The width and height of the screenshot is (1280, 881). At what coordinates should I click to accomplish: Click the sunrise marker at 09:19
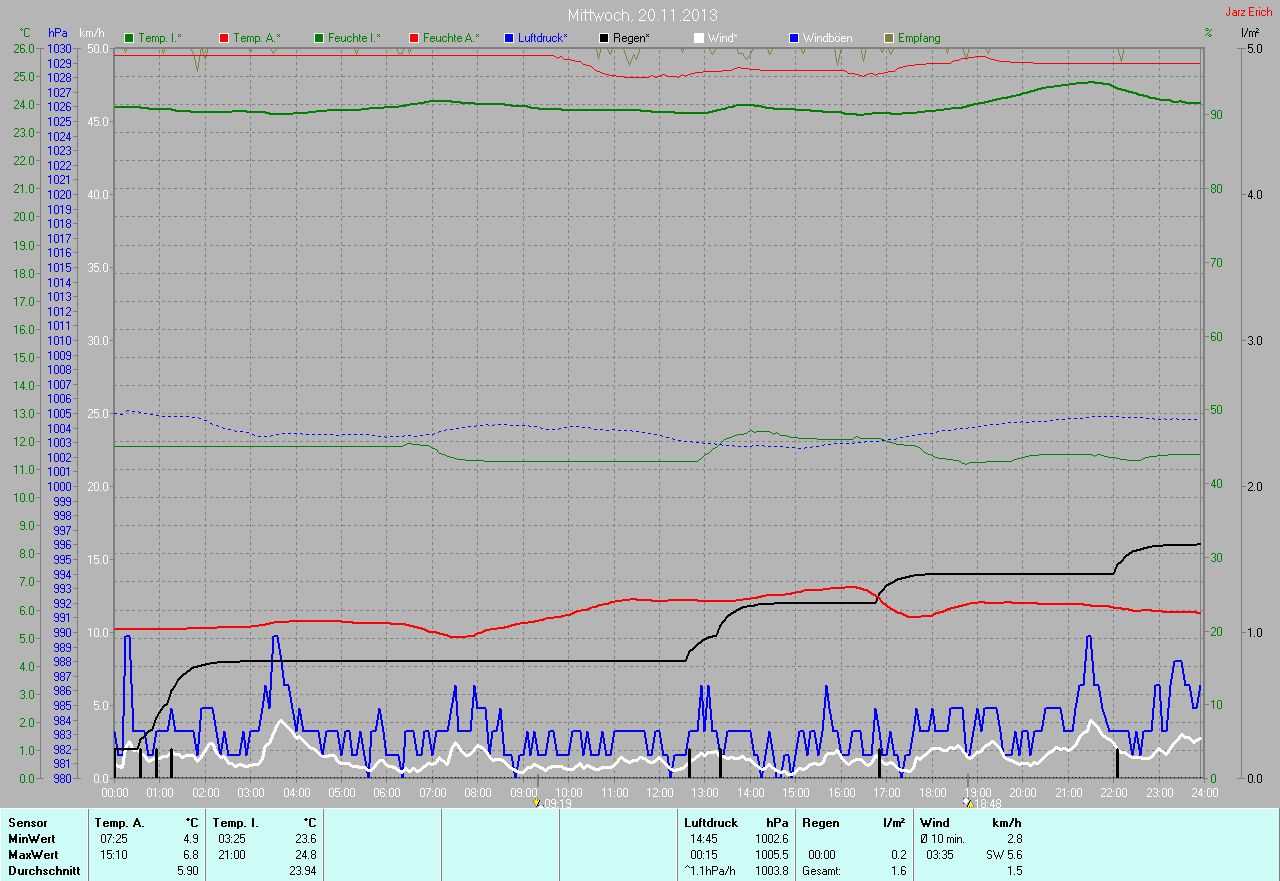point(538,803)
